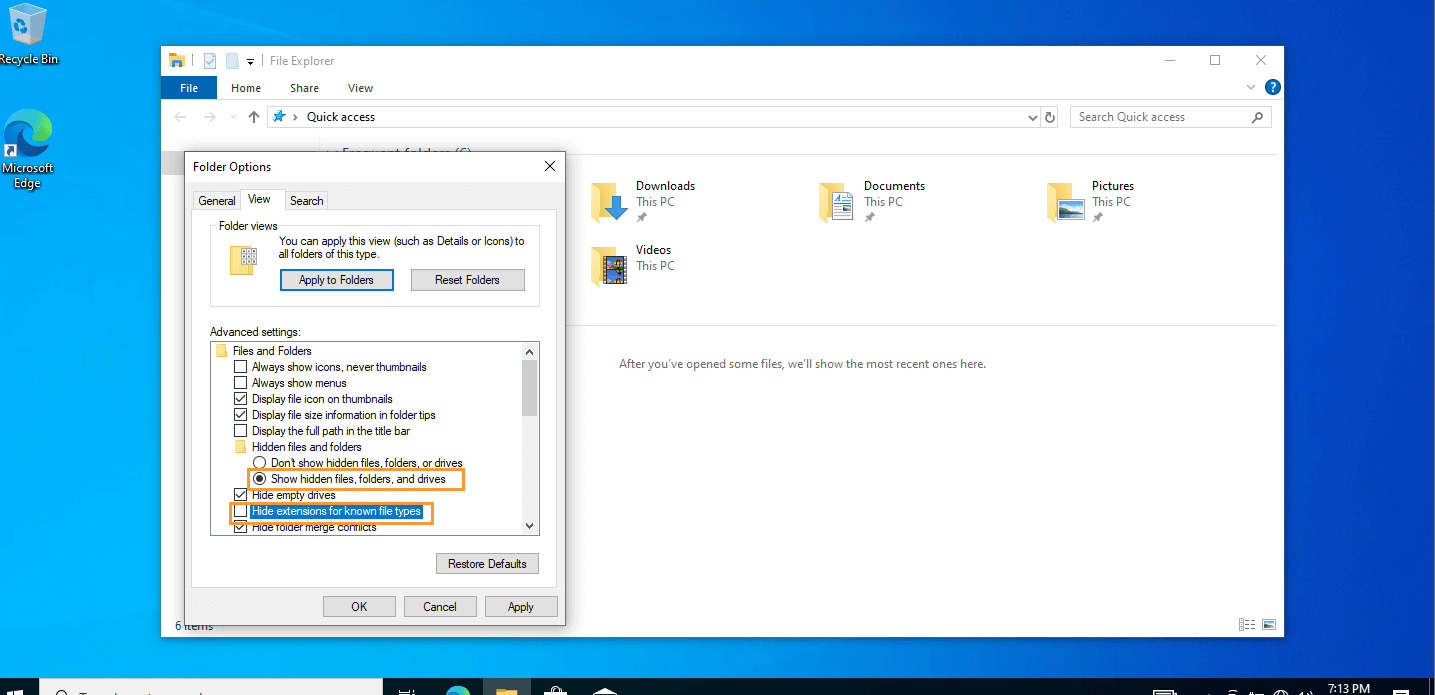The image size is (1435, 695).
Task: Click Advanced settings scroll up arrow
Action: [530, 351]
